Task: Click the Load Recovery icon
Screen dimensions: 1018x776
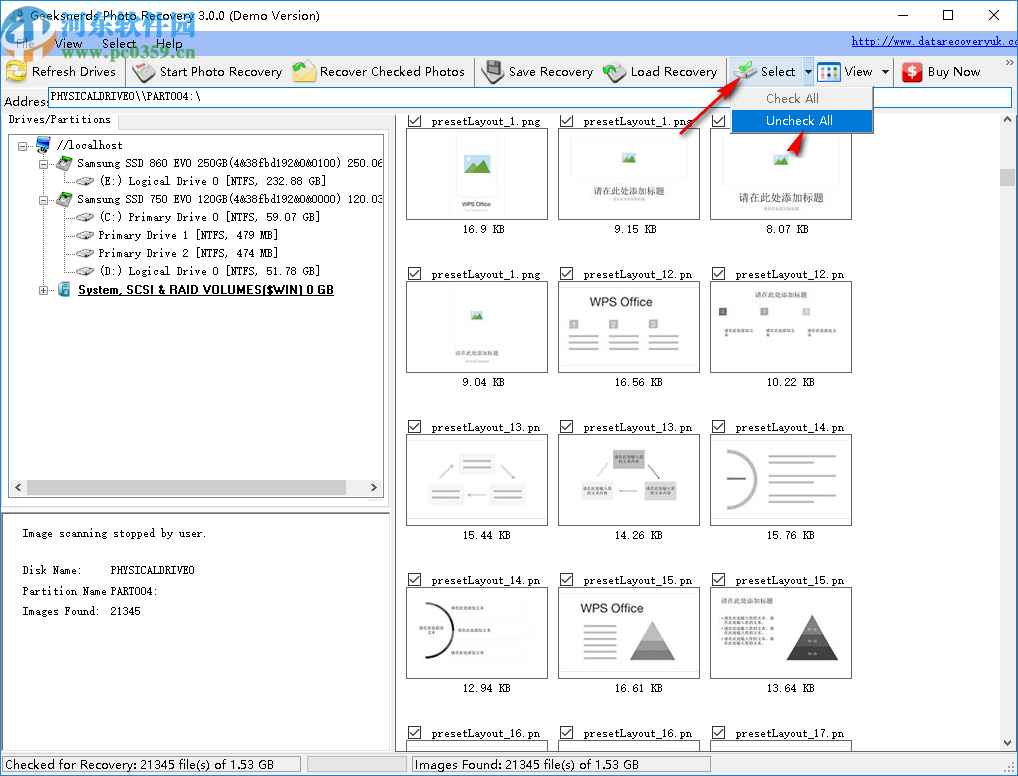Action: pos(614,71)
